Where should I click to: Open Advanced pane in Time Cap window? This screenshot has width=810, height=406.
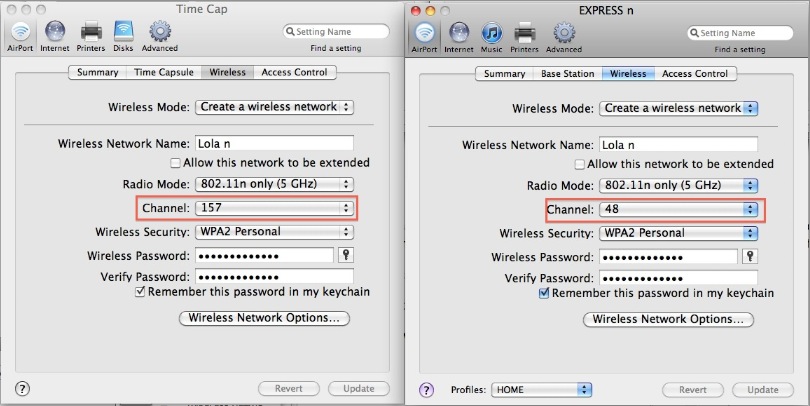160,36
